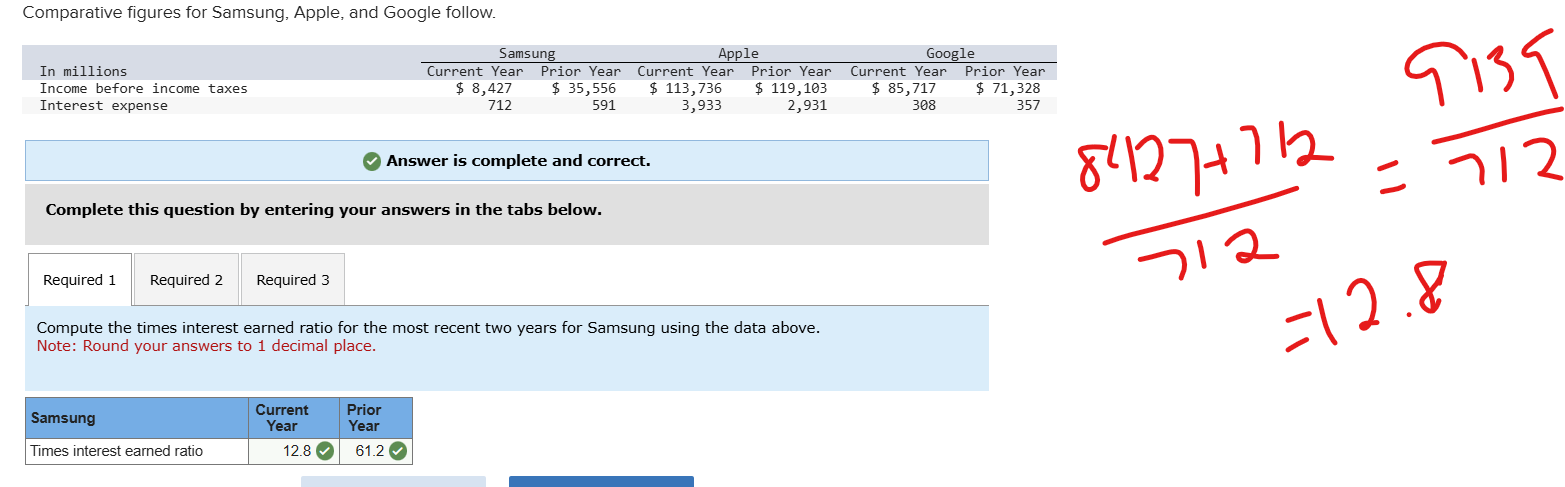This screenshot has height=487, width=1565.
Task: Click the 'Complete this question by entering' instruction text
Action: coord(324,210)
